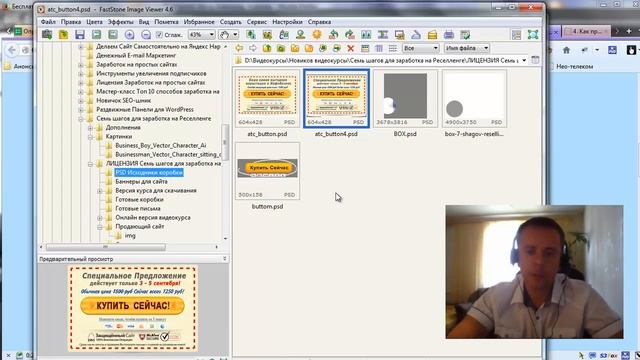
Task: Click the settings checklist icon after printer
Action: (x=465, y=35)
